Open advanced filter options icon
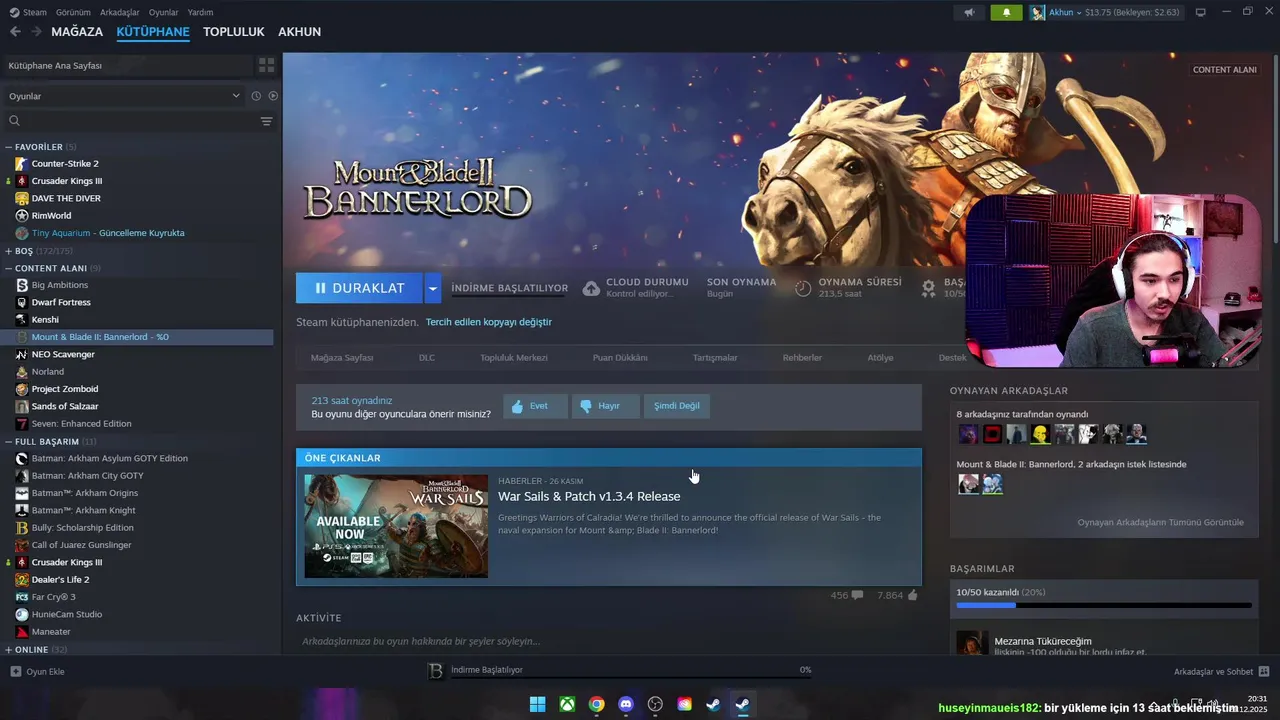Viewport: 1280px width, 720px height. pyautogui.click(x=266, y=121)
